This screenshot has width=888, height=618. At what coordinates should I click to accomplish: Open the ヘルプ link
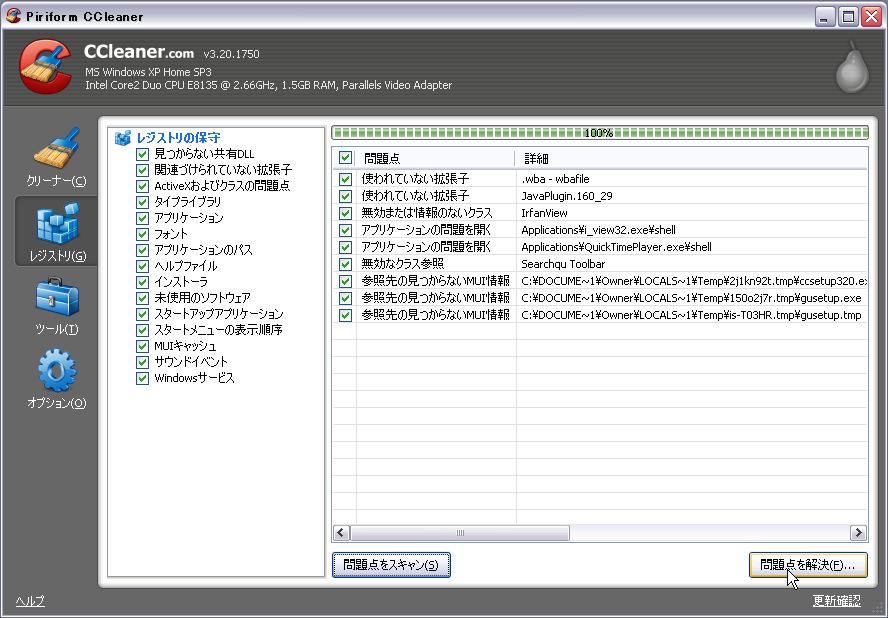[30, 600]
